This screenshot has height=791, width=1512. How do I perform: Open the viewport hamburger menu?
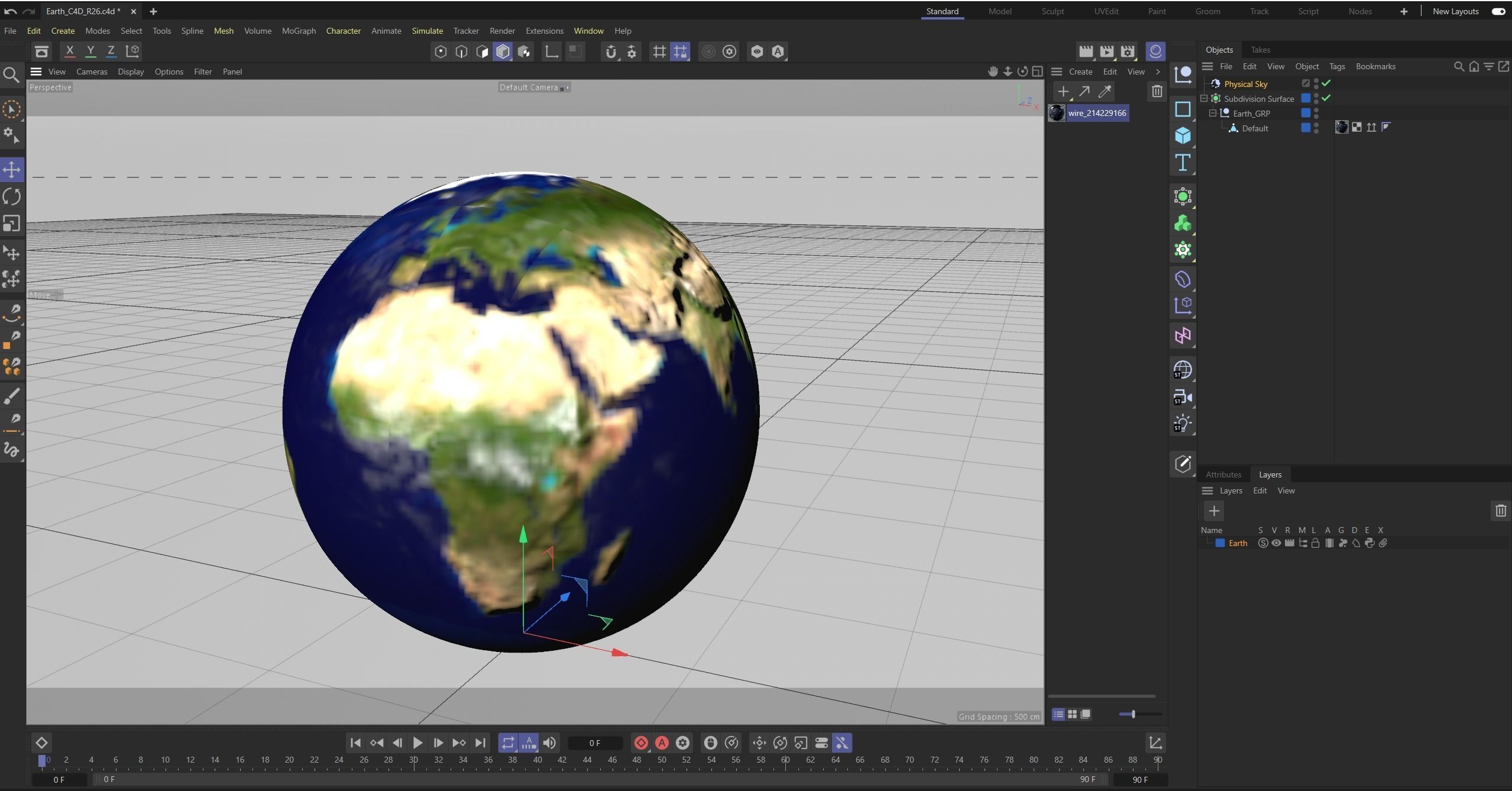coord(36,72)
